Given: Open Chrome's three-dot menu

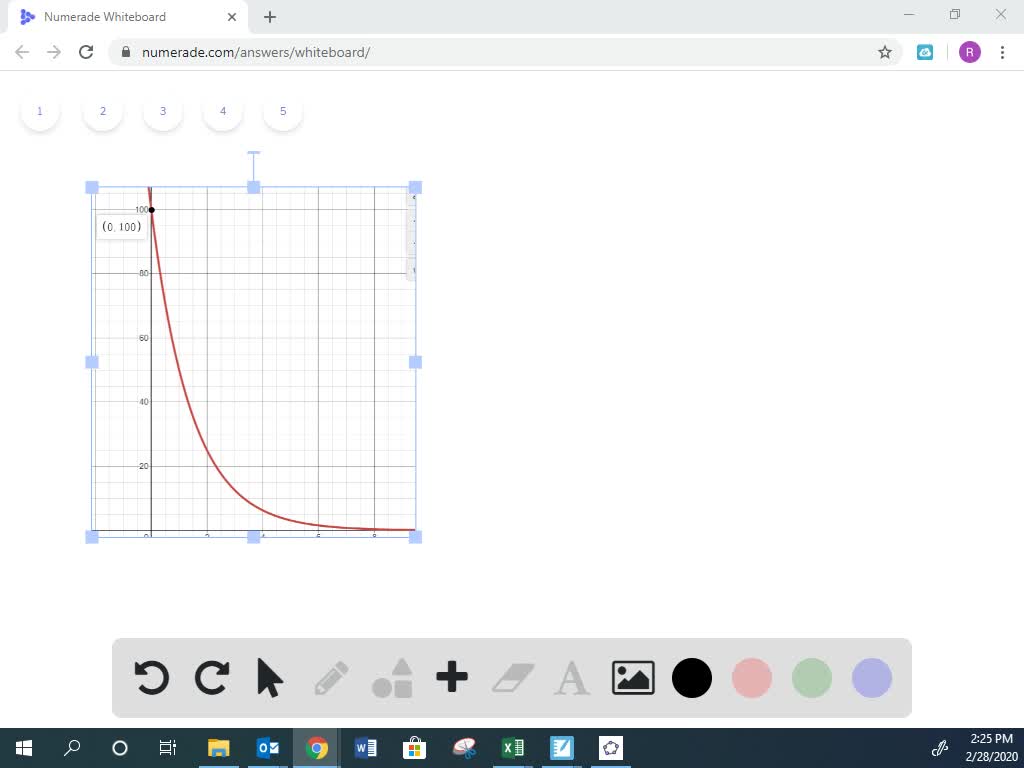Looking at the screenshot, I should click(x=1003, y=52).
